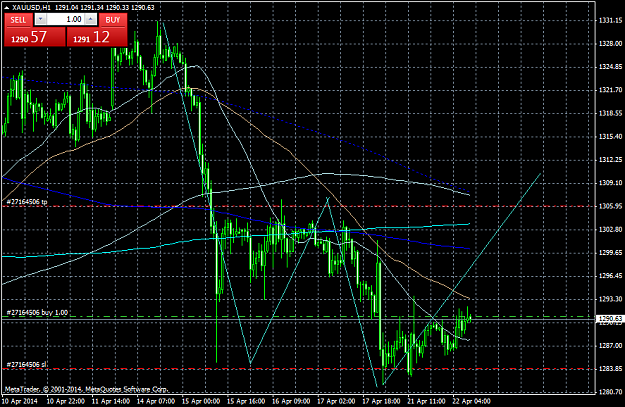The height and width of the screenshot is (407, 625).
Task: Increase lot volume with up arrow
Action: pyautogui.click(x=91, y=19)
